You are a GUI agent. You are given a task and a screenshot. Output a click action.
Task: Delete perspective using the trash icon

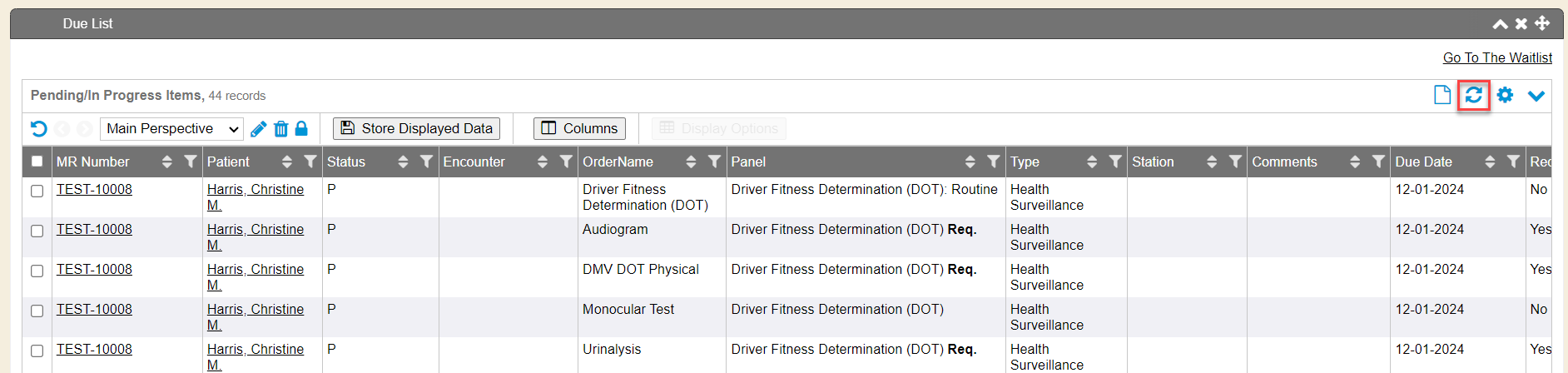tap(280, 129)
